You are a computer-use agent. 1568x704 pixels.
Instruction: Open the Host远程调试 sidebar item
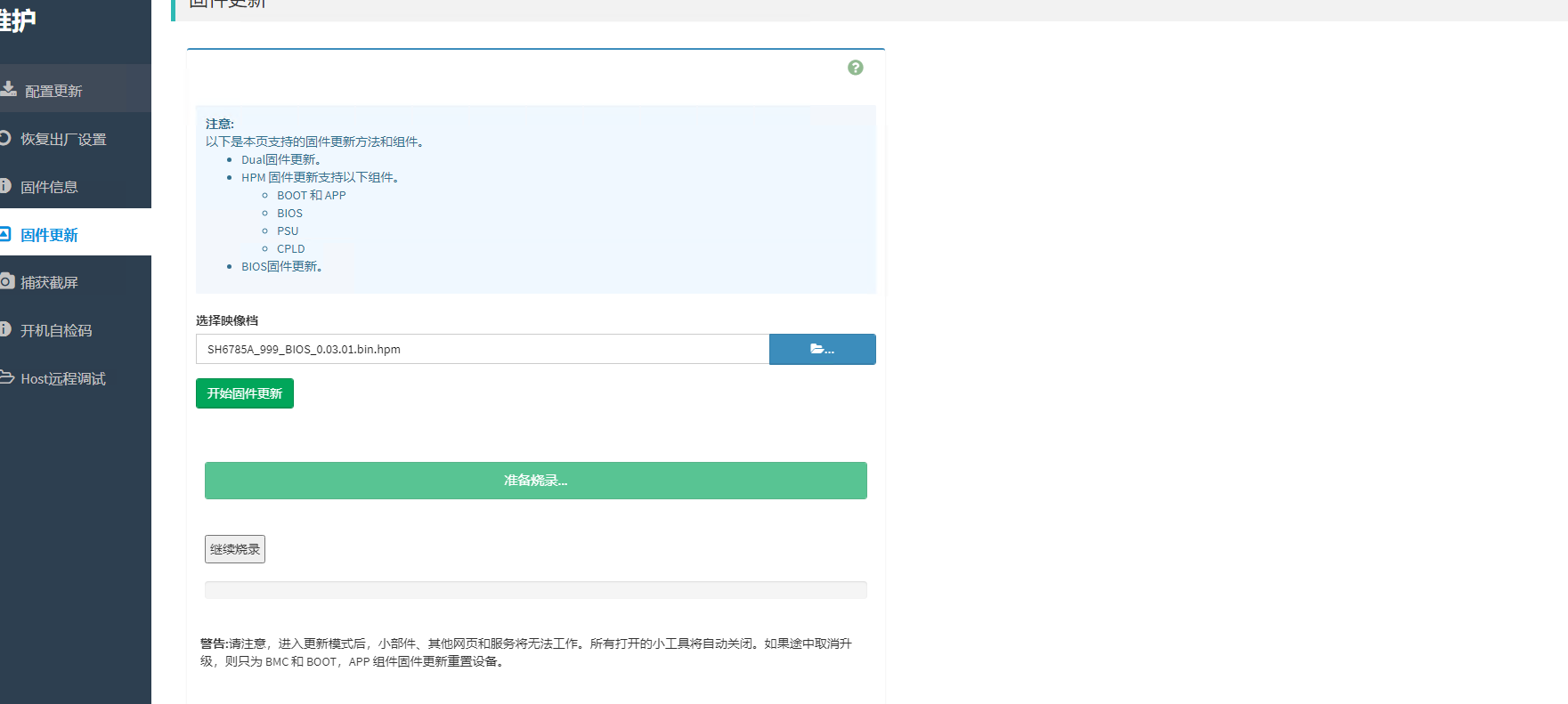pyautogui.click(x=63, y=379)
